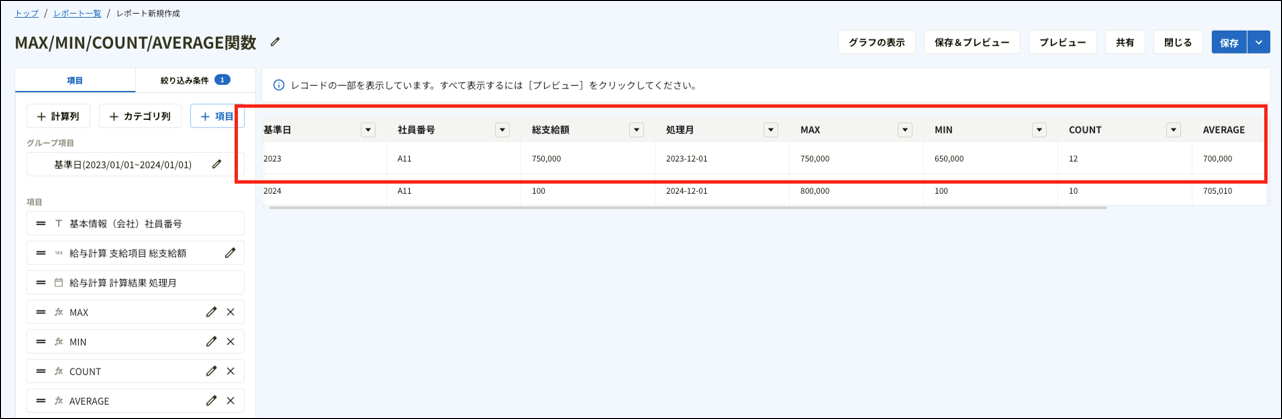
Task: Select the 項目 tab
Action: pyautogui.click(x=75, y=80)
